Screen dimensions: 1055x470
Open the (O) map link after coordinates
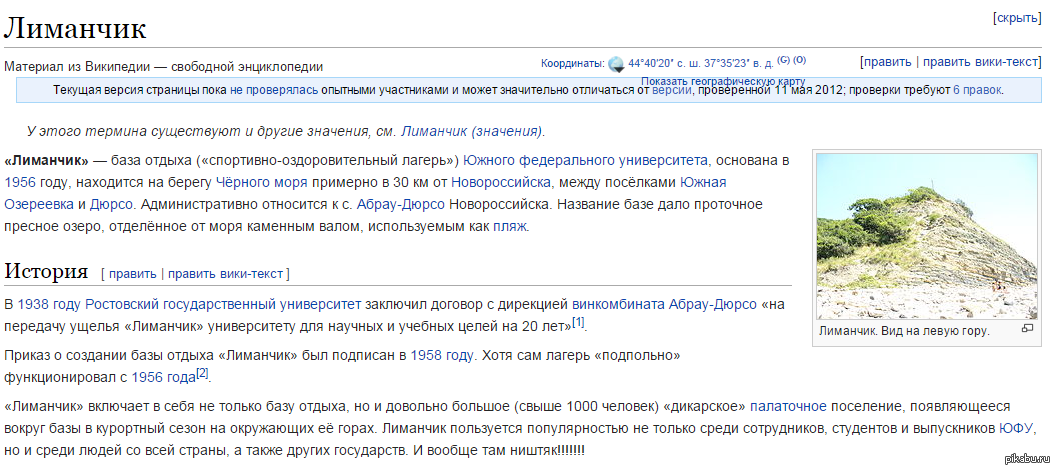[x=800, y=60]
